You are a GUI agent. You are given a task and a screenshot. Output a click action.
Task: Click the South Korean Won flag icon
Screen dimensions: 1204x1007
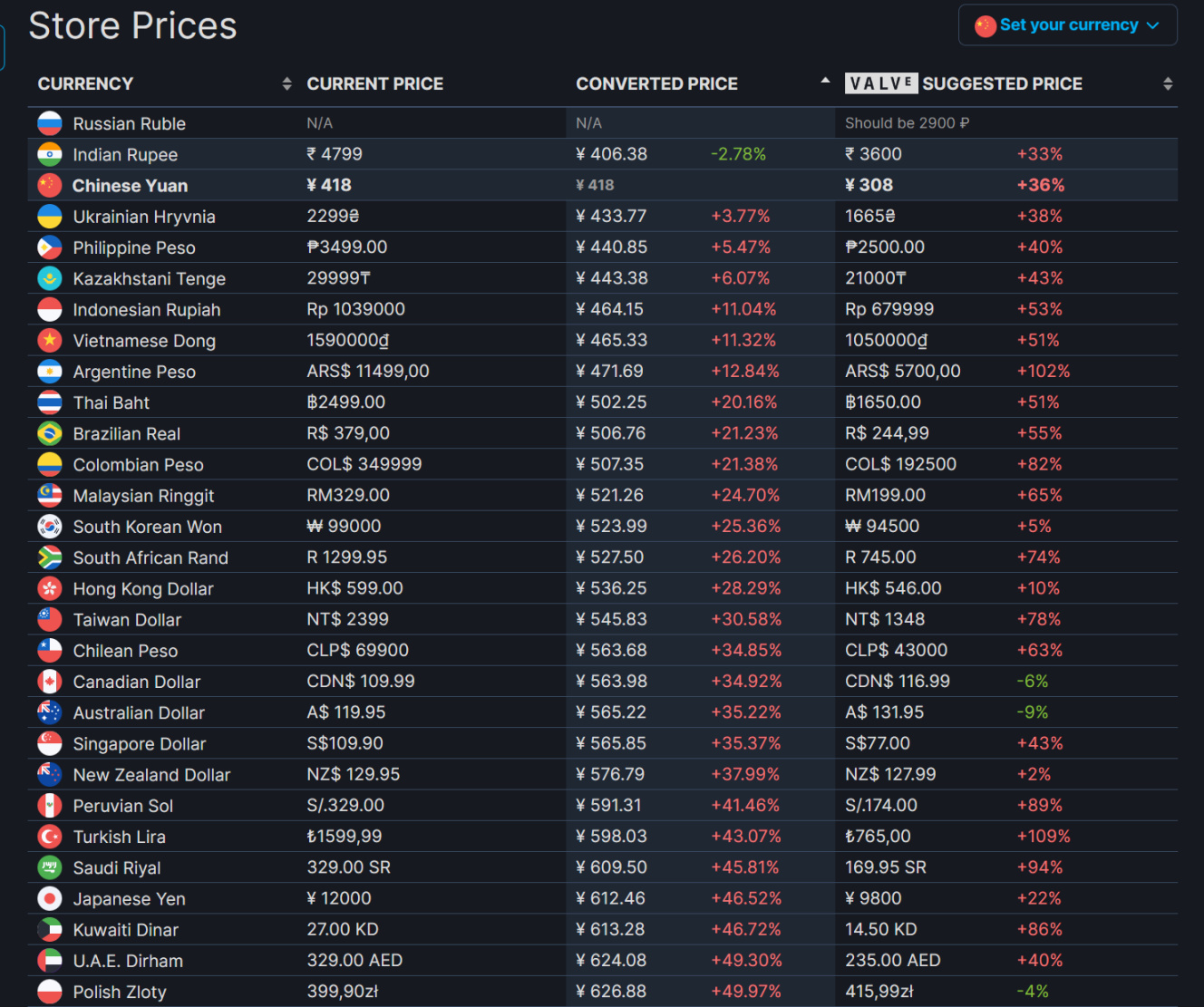tap(50, 527)
